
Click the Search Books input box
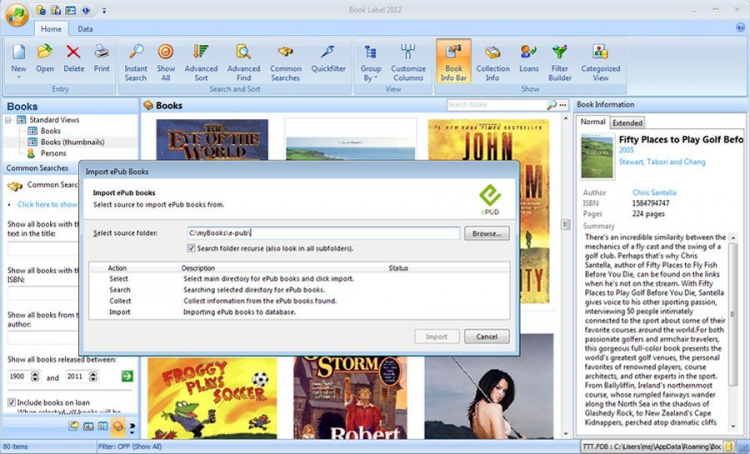click(496, 105)
